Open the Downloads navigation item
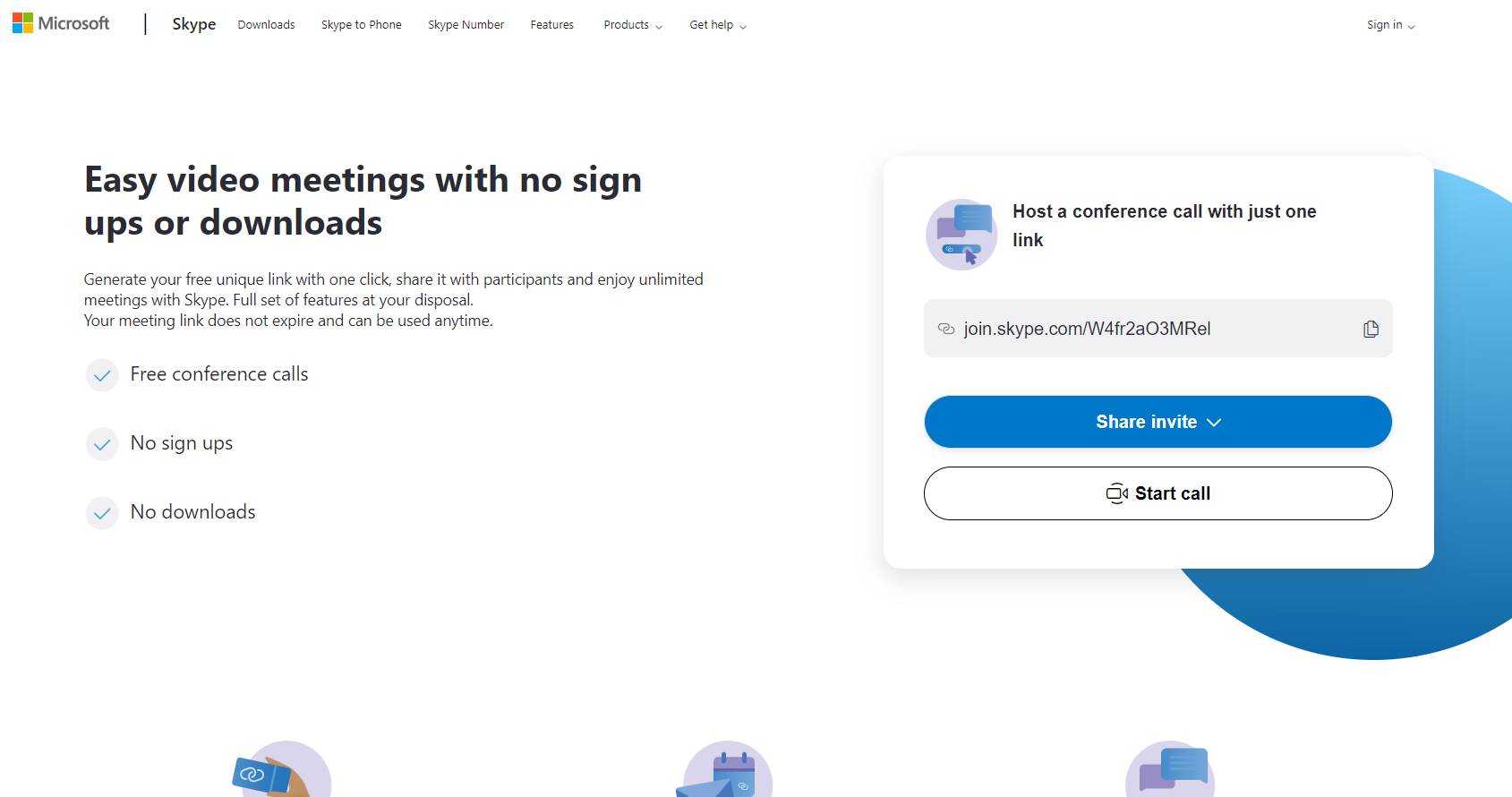Image resolution: width=1512 pixels, height=797 pixels. [266, 25]
